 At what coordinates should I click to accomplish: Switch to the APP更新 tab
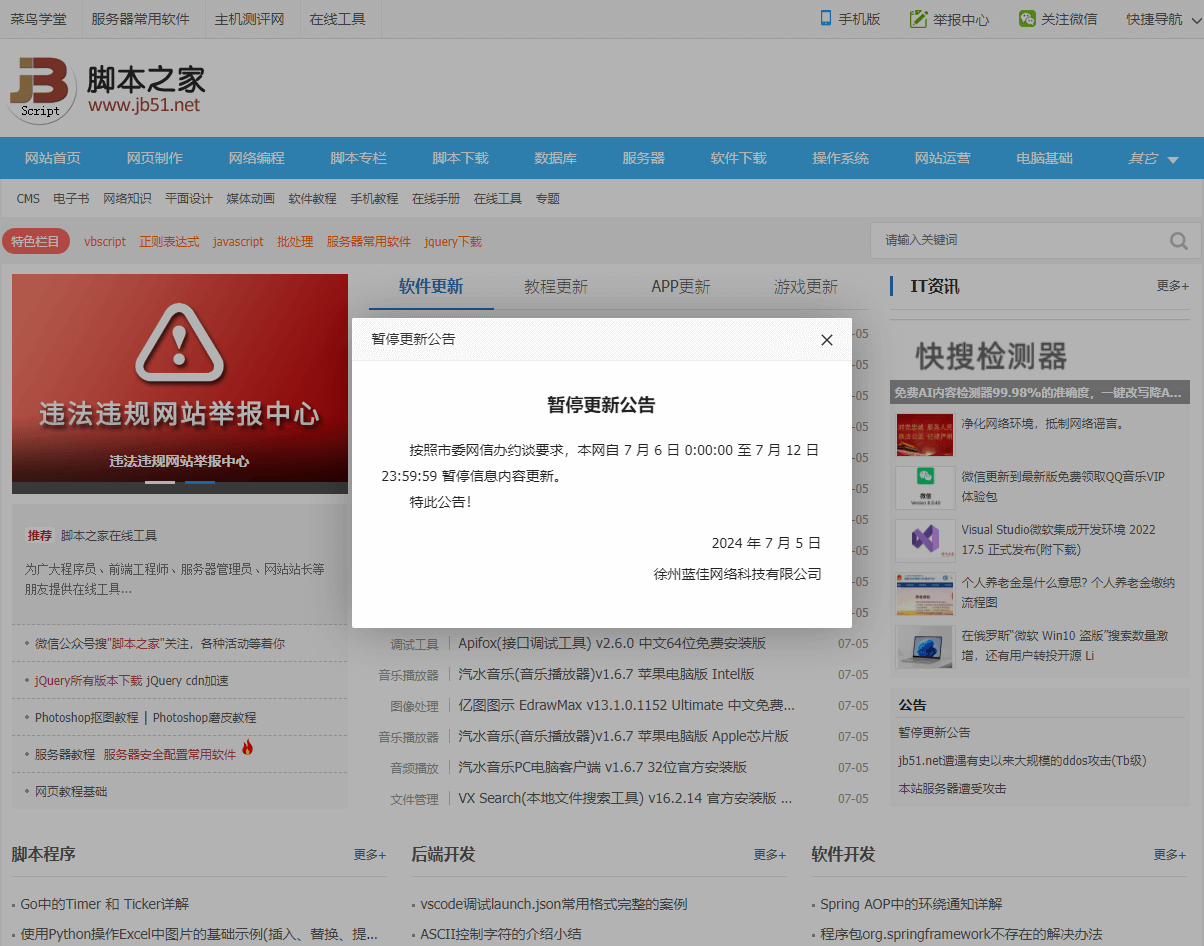[x=681, y=287]
